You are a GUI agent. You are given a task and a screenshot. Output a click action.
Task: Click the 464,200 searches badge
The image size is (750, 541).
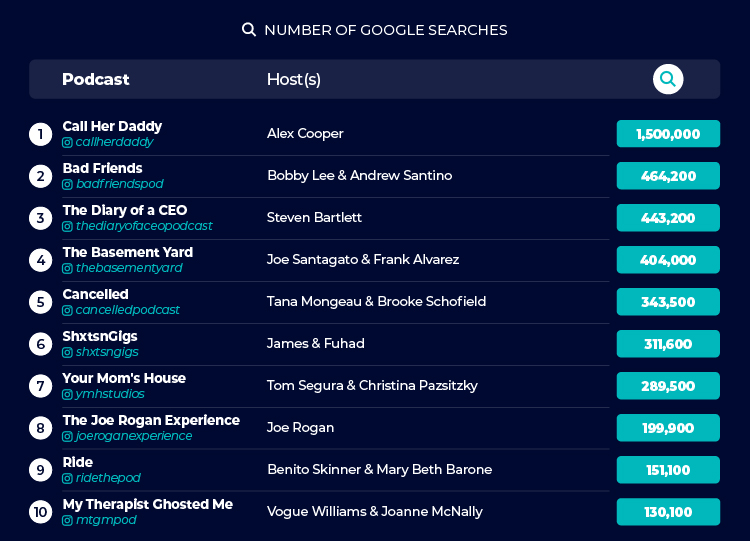click(x=668, y=176)
